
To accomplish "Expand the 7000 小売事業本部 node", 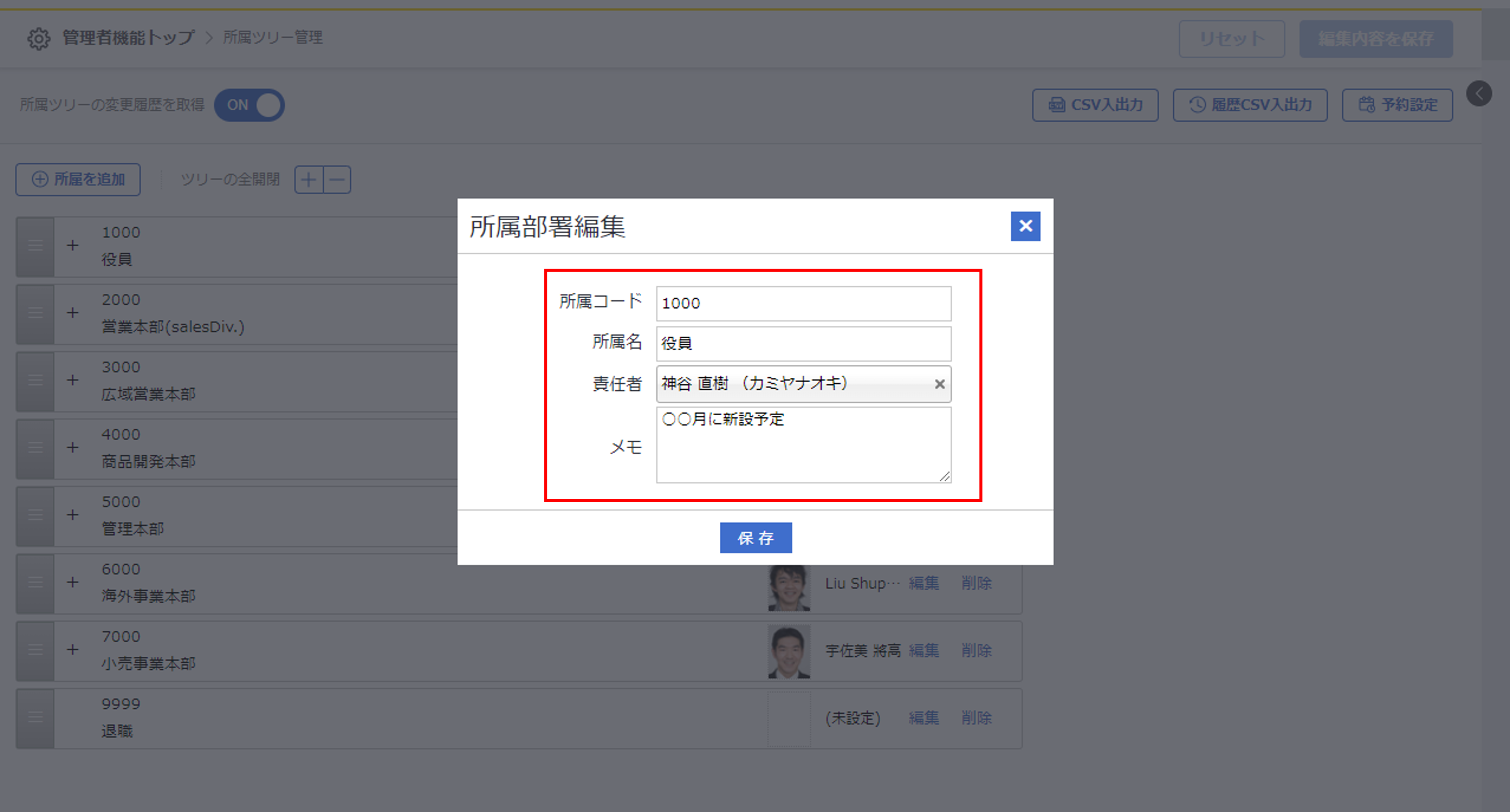I will (73, 650).
